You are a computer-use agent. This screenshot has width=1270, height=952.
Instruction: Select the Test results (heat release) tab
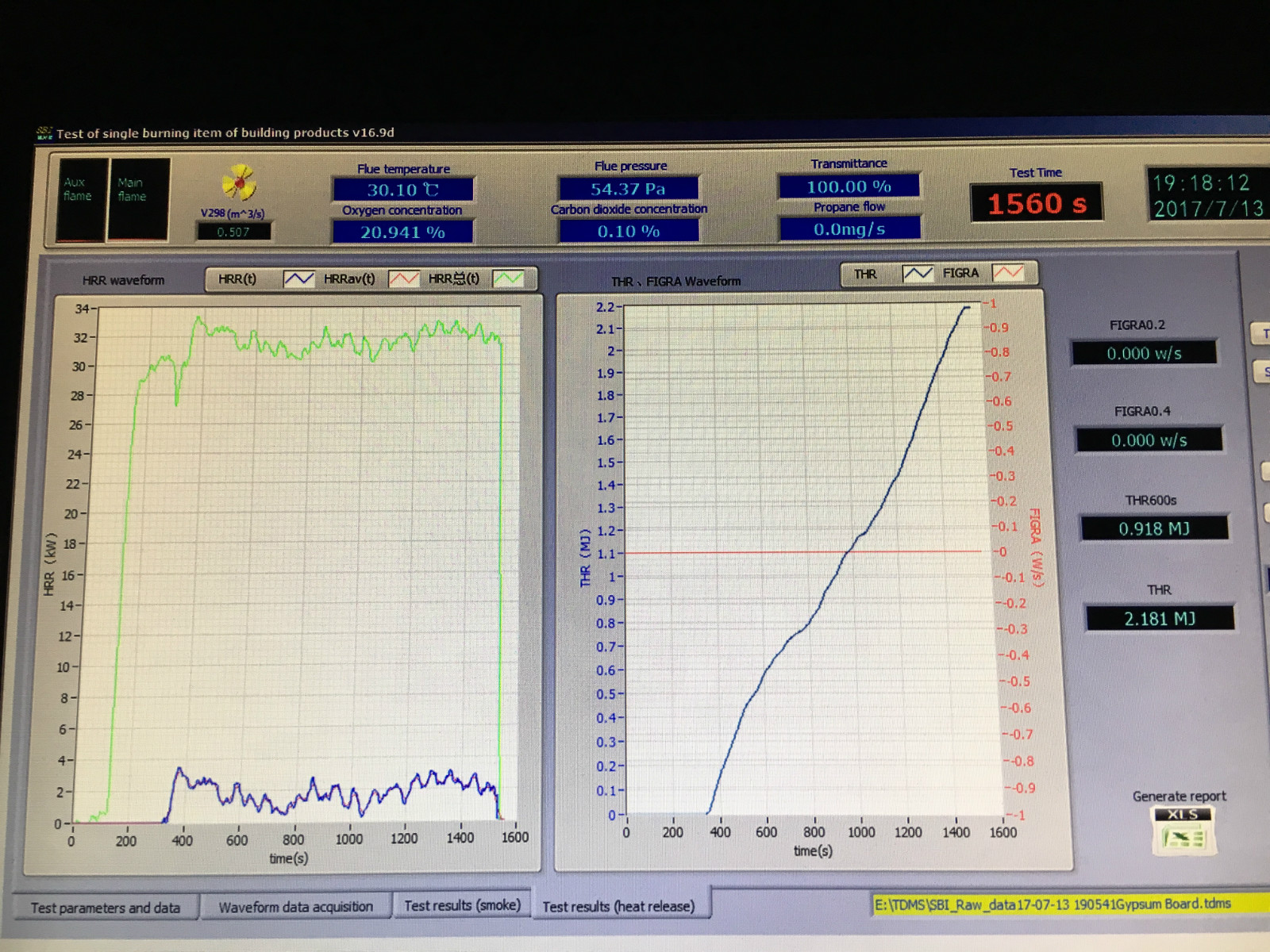pyautogui.click(x=619, y=906)
